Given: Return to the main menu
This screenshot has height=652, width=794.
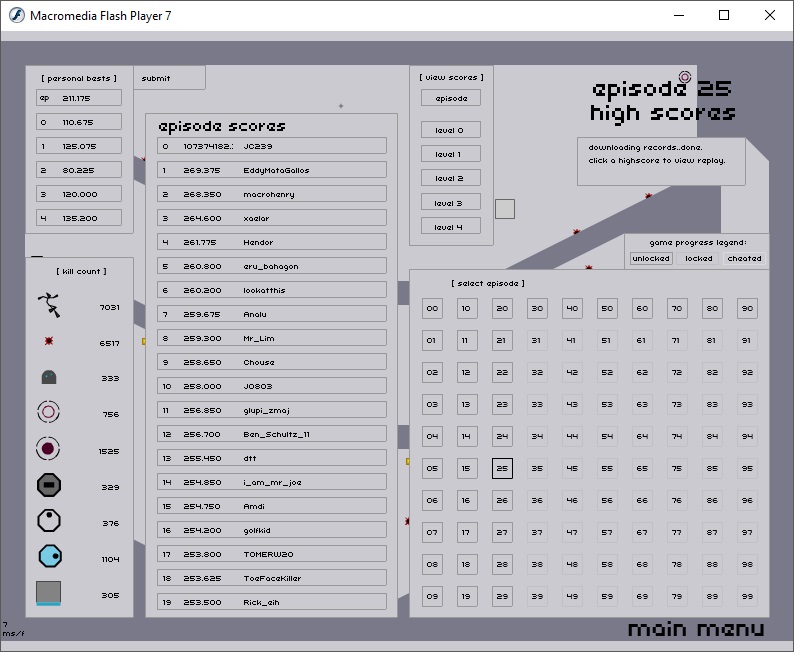Looking at the screenshot, I should pyautogui.click(x=696, y=629).
